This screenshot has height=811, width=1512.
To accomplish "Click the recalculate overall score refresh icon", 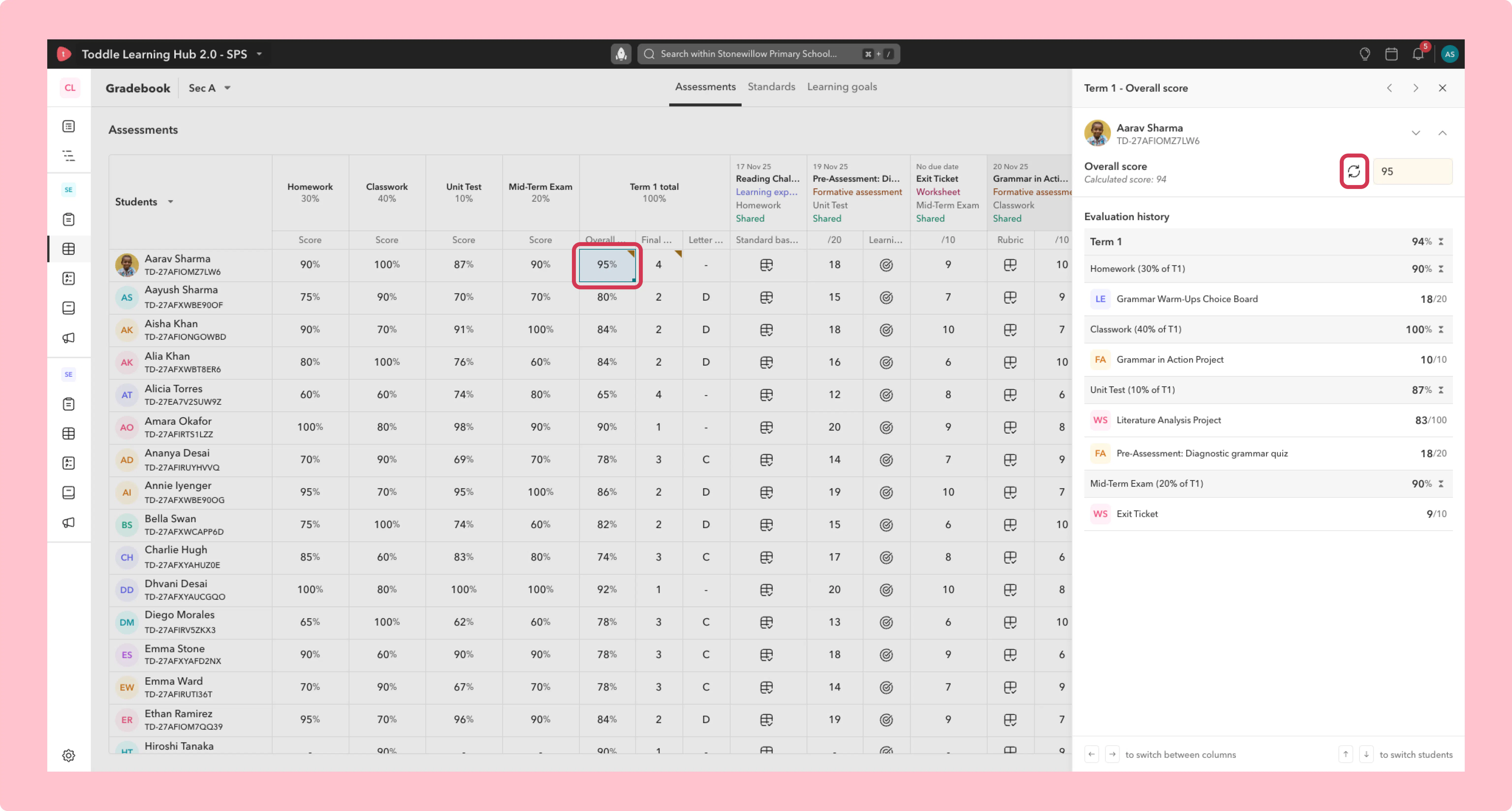I will point(1354,171).
